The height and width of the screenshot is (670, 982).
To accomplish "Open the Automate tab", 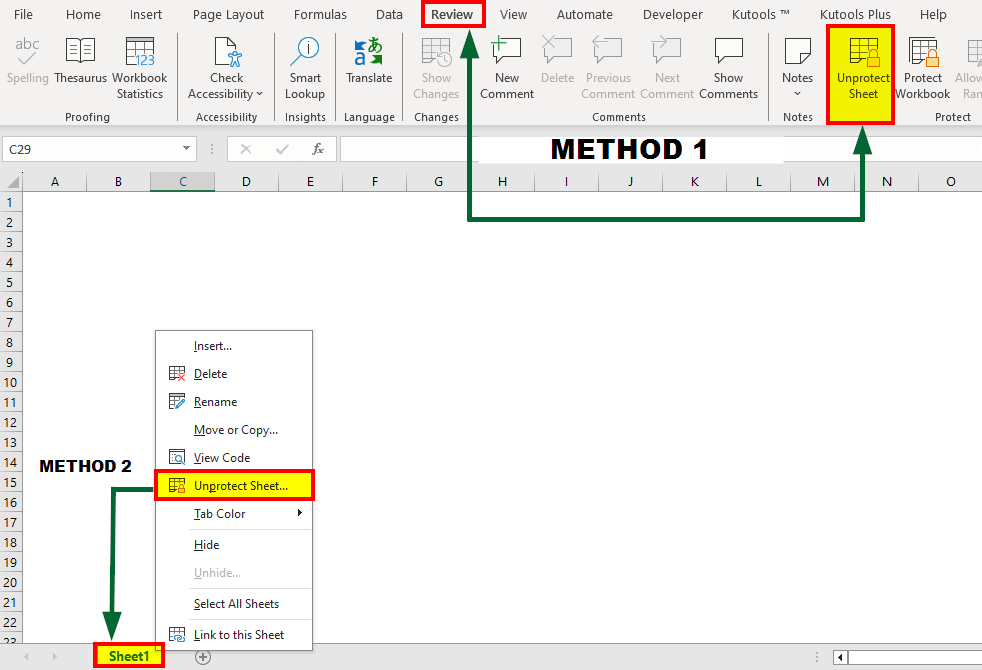I will (x=584, y=14).
